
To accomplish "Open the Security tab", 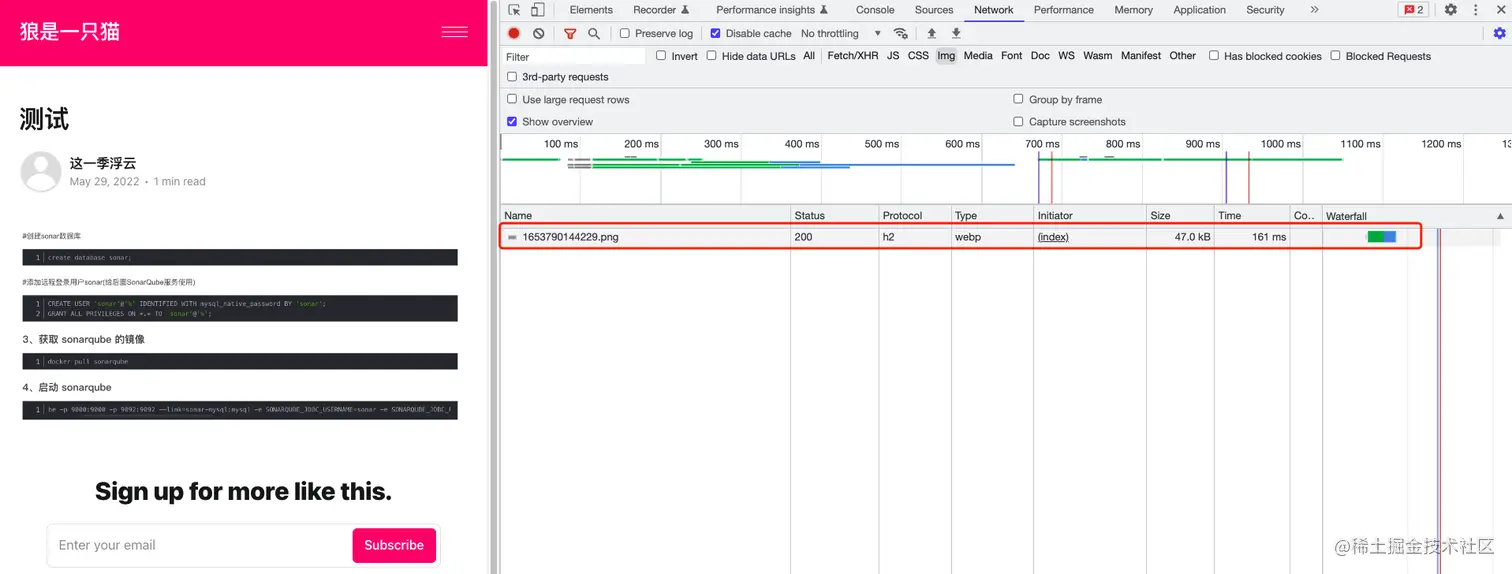I will pyautogui.click(x=1265, y=10).
